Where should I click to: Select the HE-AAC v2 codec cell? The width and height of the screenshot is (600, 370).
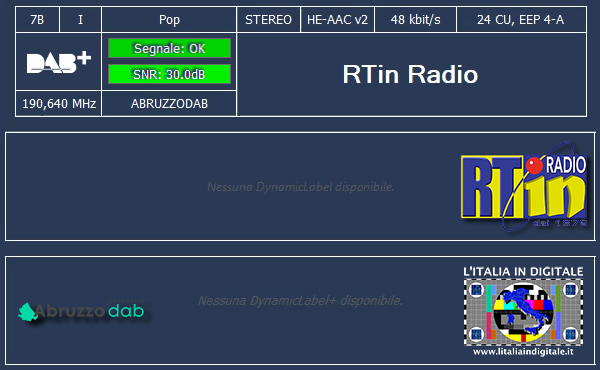click(338, 20)
